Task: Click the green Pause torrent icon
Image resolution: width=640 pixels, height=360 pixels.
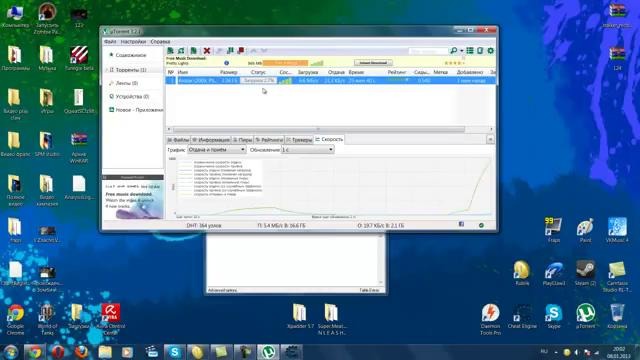Action: coord(230,51)
